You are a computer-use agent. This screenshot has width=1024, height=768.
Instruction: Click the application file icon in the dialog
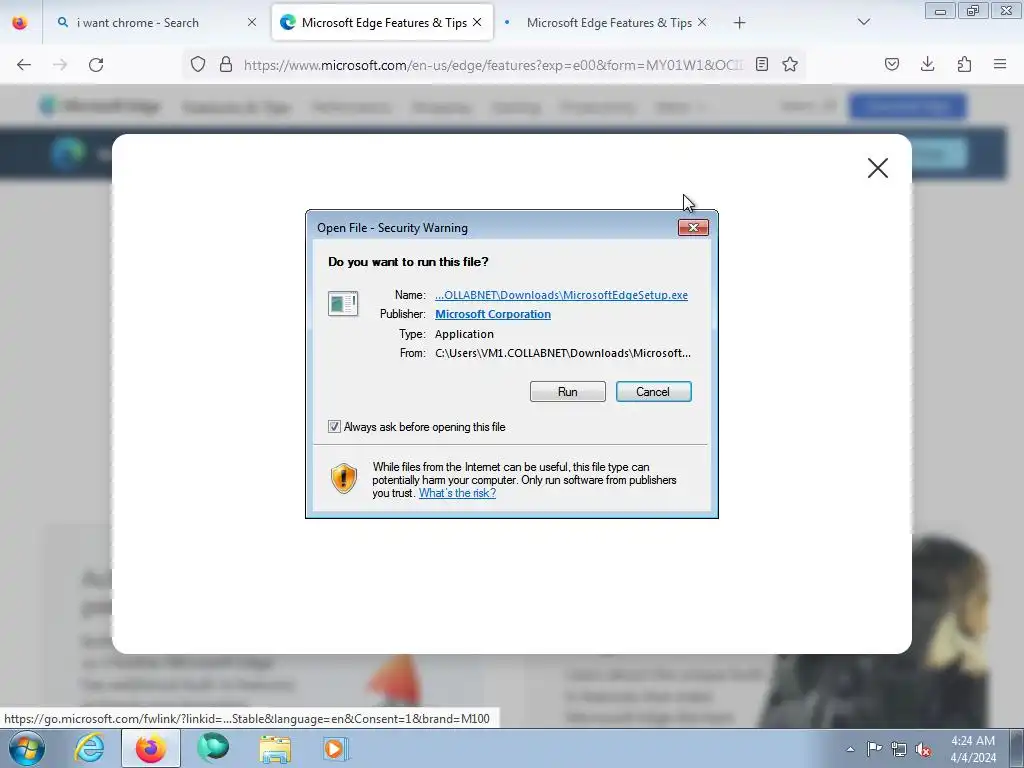[x=343, y=304]
